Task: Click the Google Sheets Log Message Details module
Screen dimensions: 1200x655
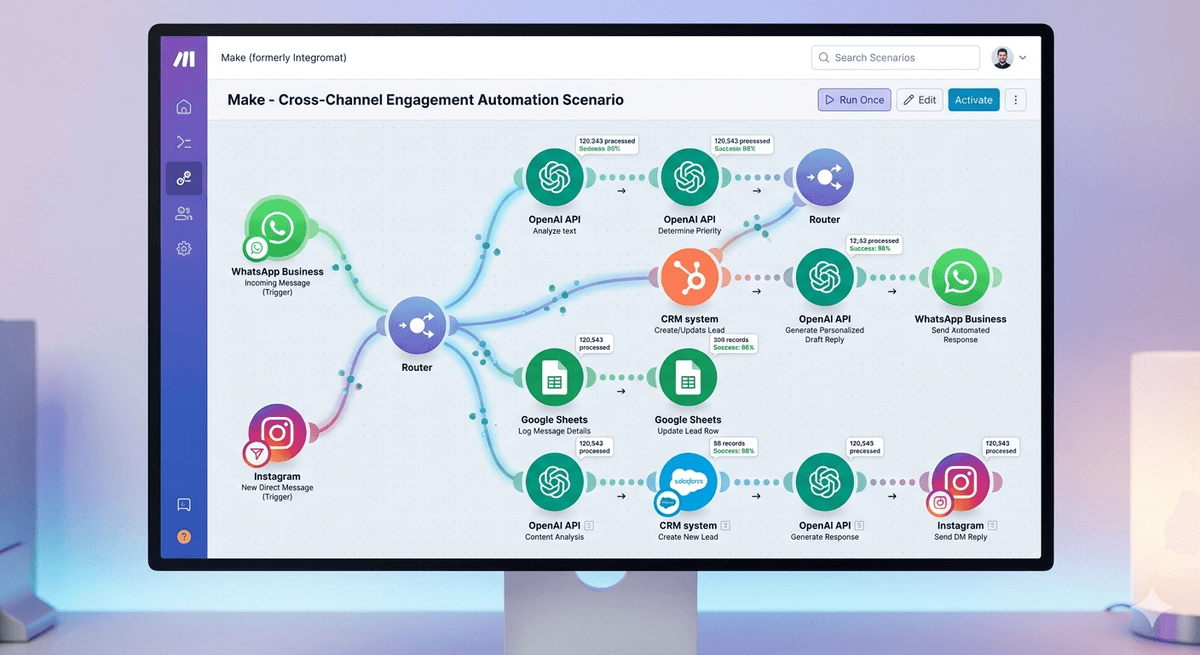Action: tap(554, 378)
